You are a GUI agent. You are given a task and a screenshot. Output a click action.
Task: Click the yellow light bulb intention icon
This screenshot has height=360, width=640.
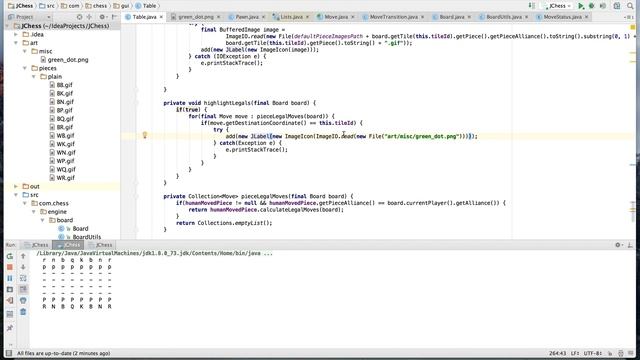coord(144,135)
